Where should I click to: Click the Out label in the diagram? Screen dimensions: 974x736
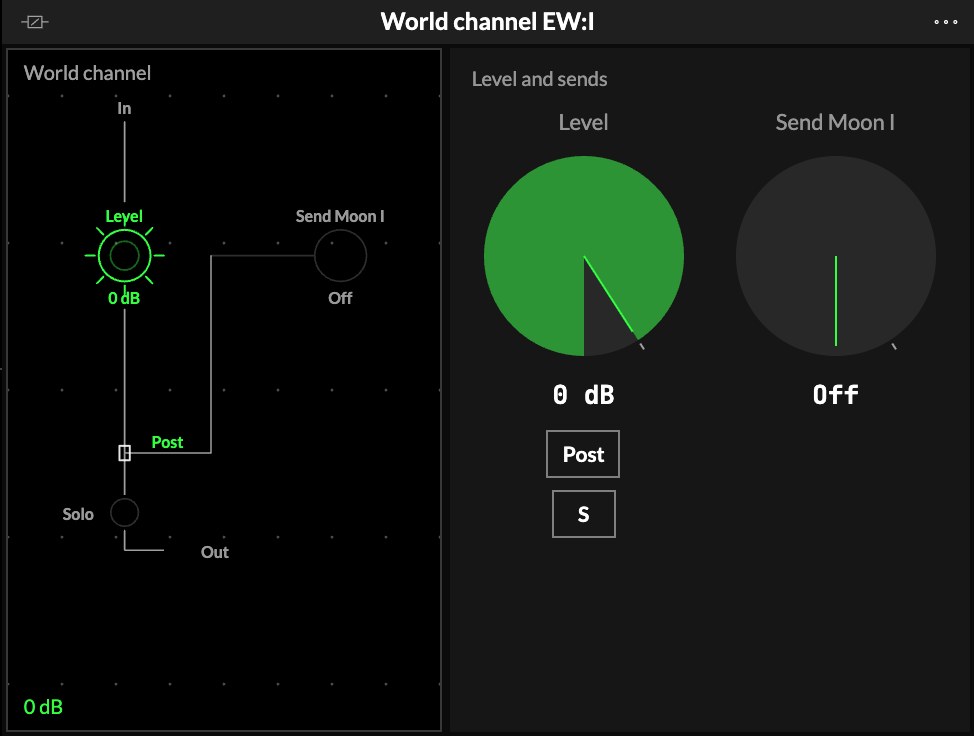pyautogui.click(x=215, y=552)
